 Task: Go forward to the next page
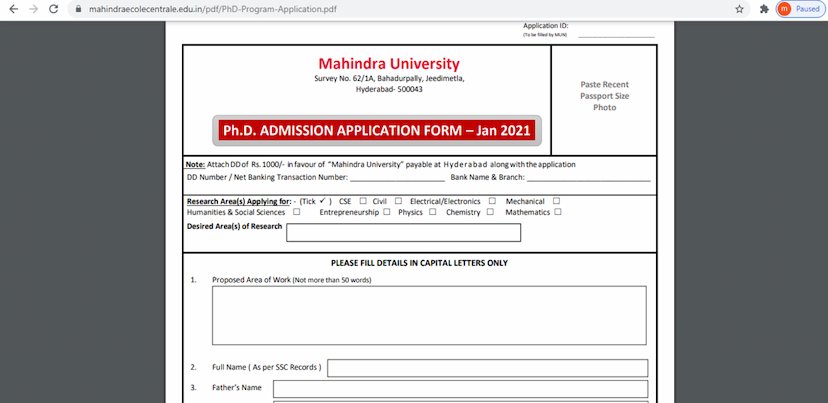pos(33,9)
